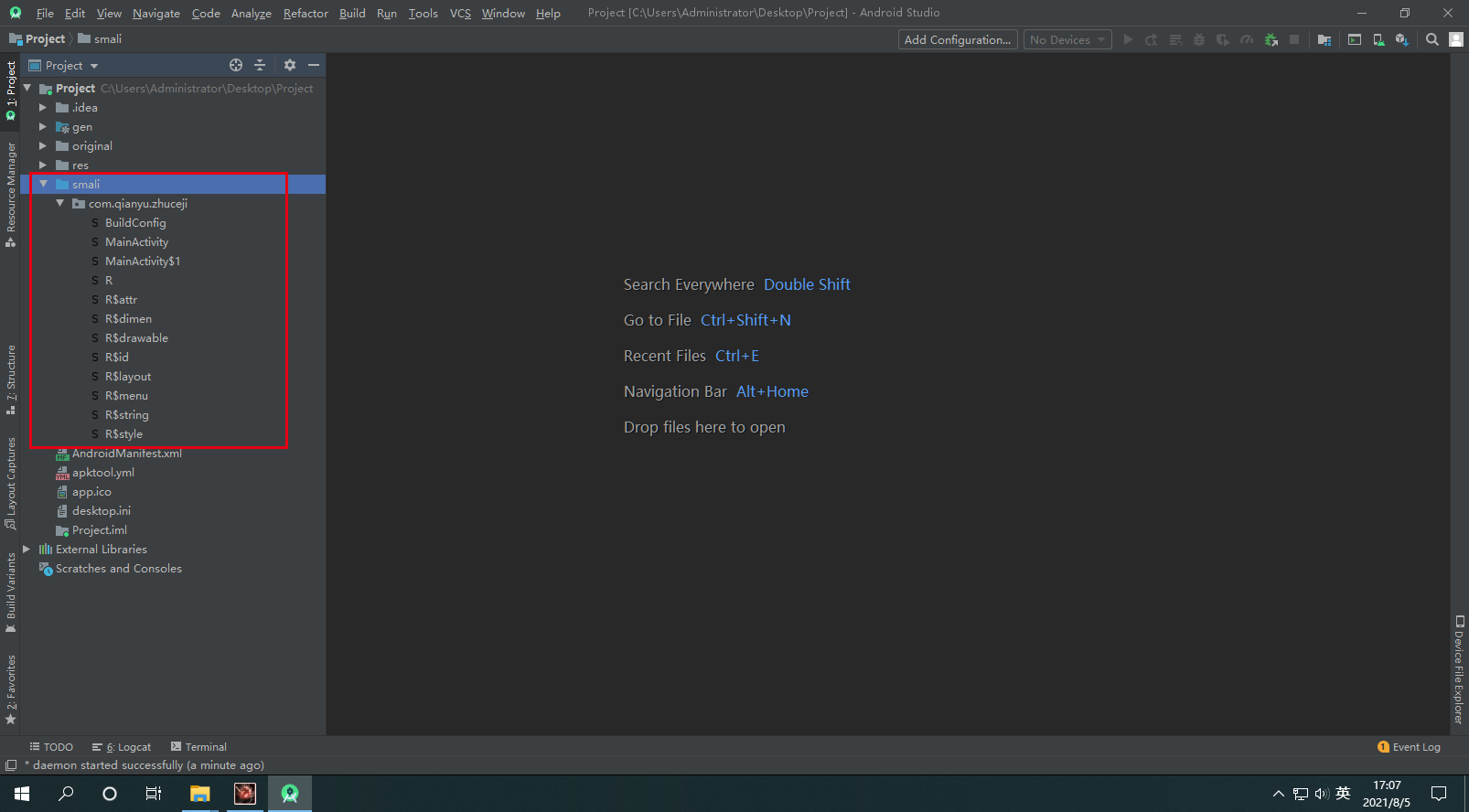Viewport: 1469px width, 812px height.
Task: Click smali breadcrumb in navigation bar
Action: [100, 38]
